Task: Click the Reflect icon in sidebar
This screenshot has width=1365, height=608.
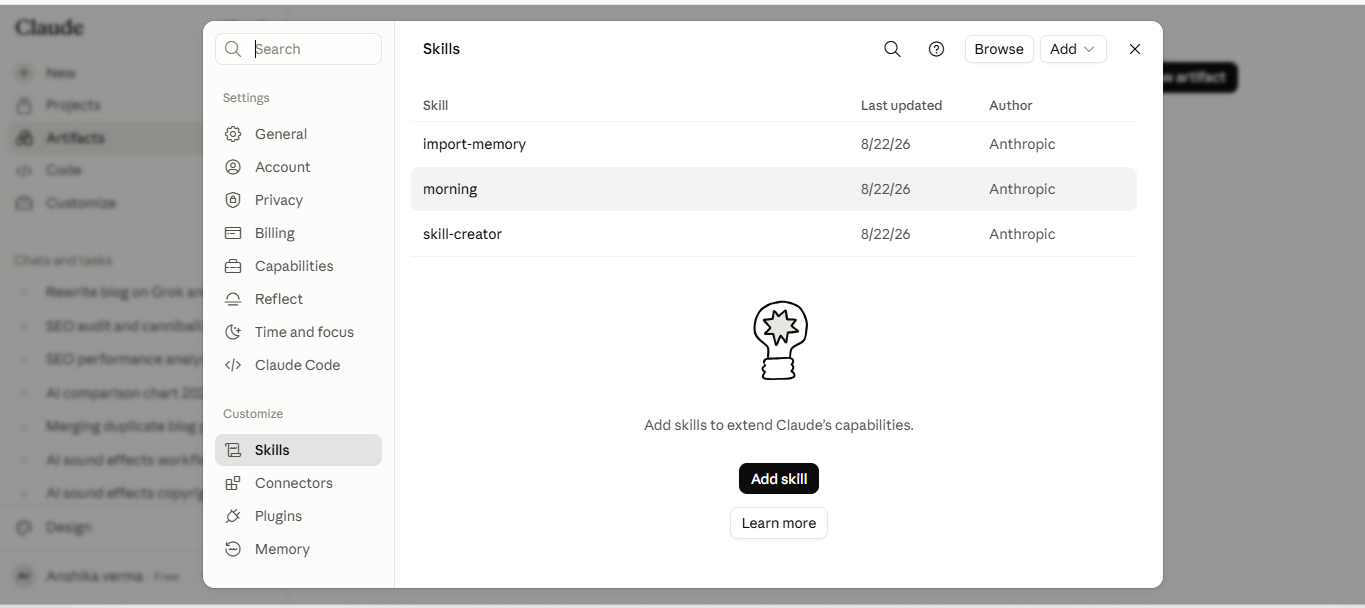Action: [x=233, y=299]
